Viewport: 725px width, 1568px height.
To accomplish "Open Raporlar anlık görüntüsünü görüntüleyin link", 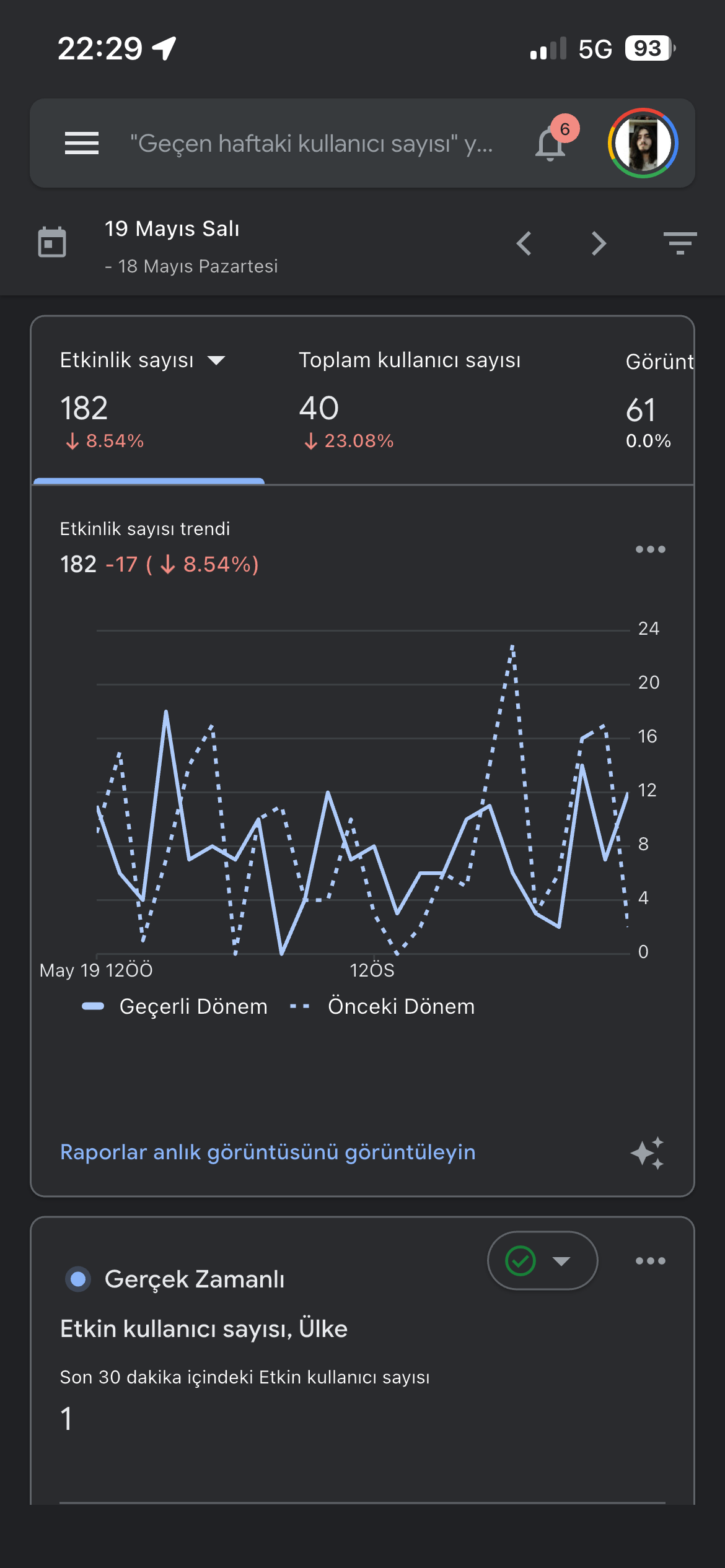I will 268,1152.
